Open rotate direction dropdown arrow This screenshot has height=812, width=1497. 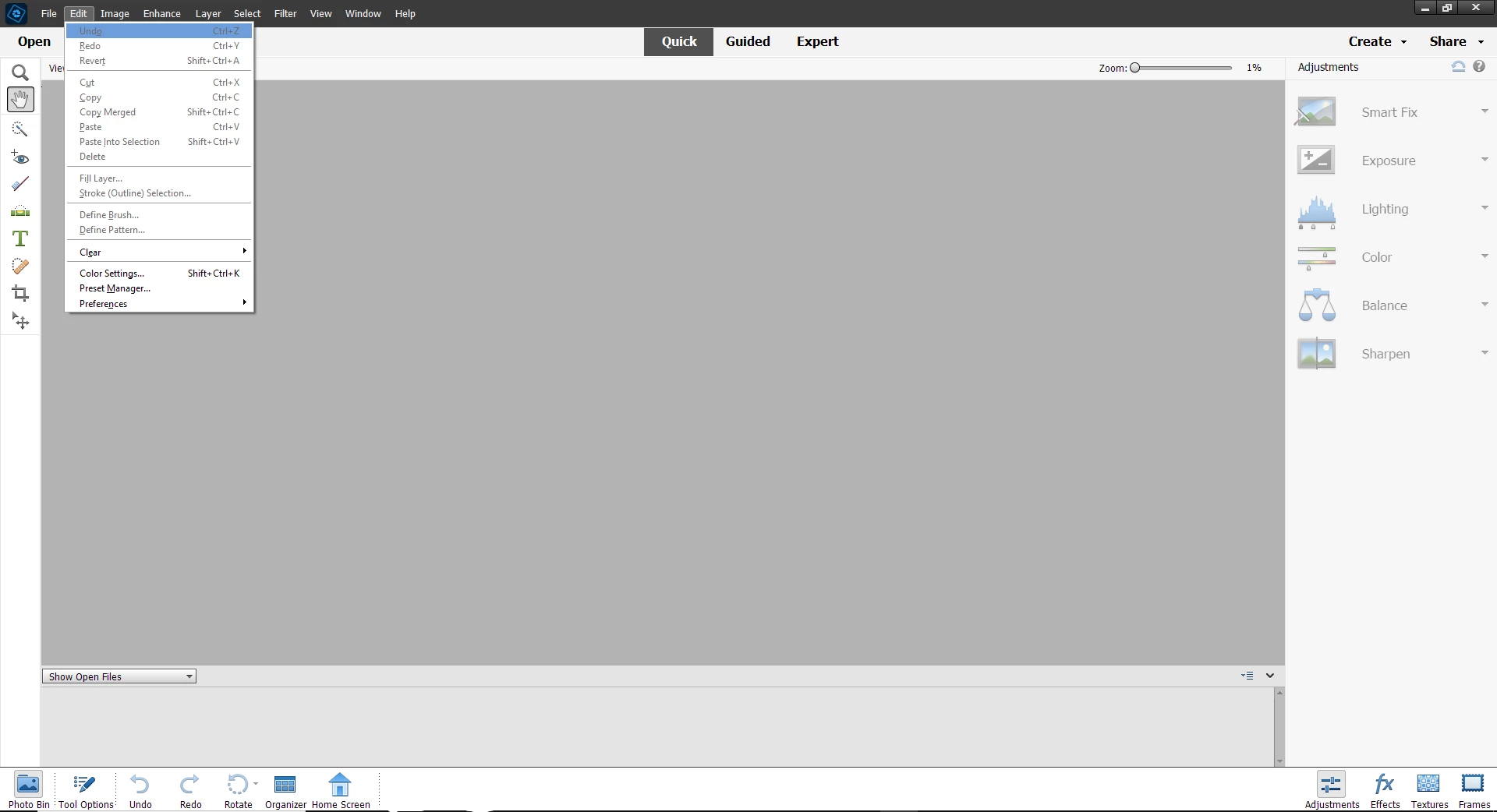tap(256, 783)
